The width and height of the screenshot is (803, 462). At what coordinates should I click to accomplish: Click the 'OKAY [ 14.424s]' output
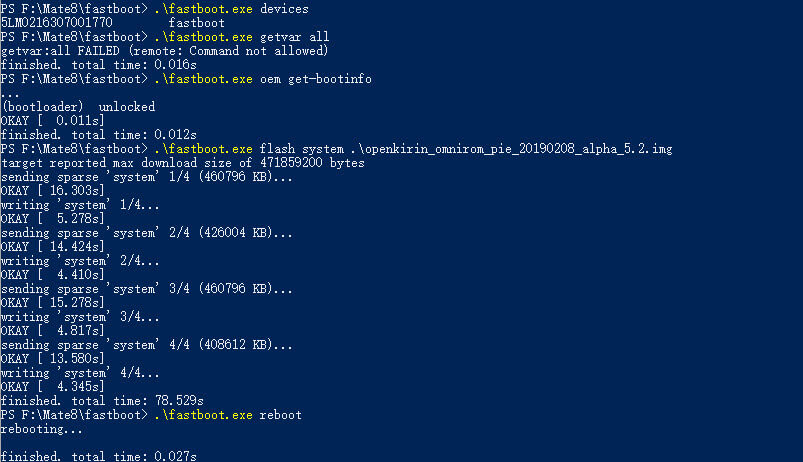click(x=52, y=246)
